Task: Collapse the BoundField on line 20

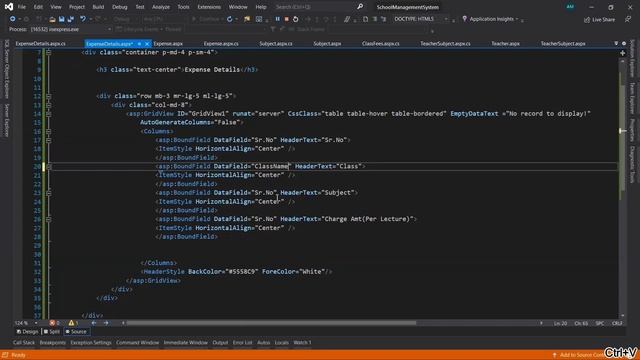Action: [49, 167]
